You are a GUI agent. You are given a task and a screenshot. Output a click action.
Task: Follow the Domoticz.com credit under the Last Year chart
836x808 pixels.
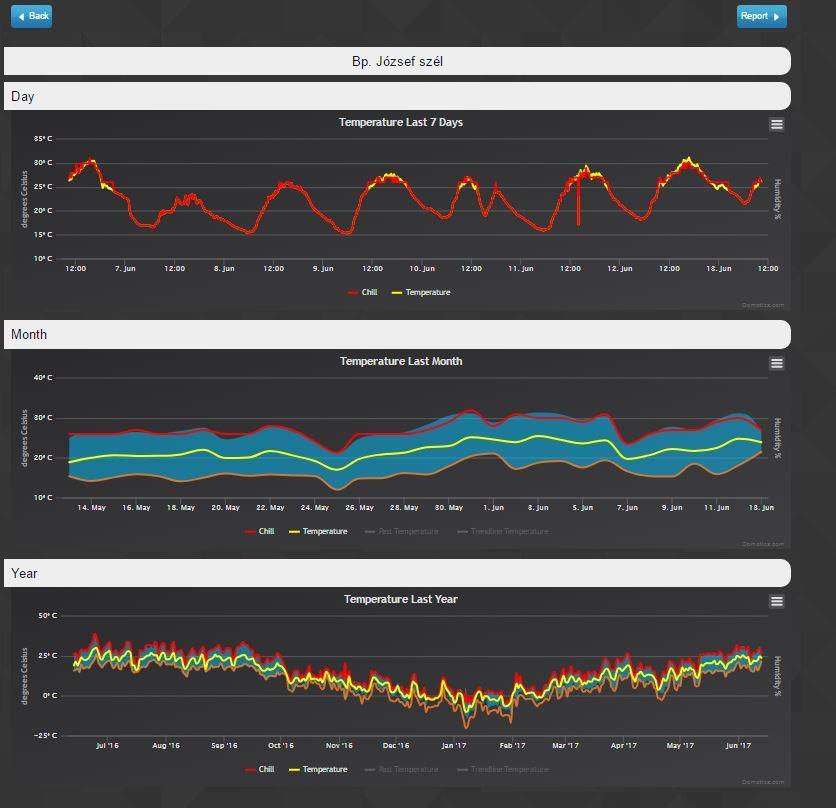pos(763,782)
